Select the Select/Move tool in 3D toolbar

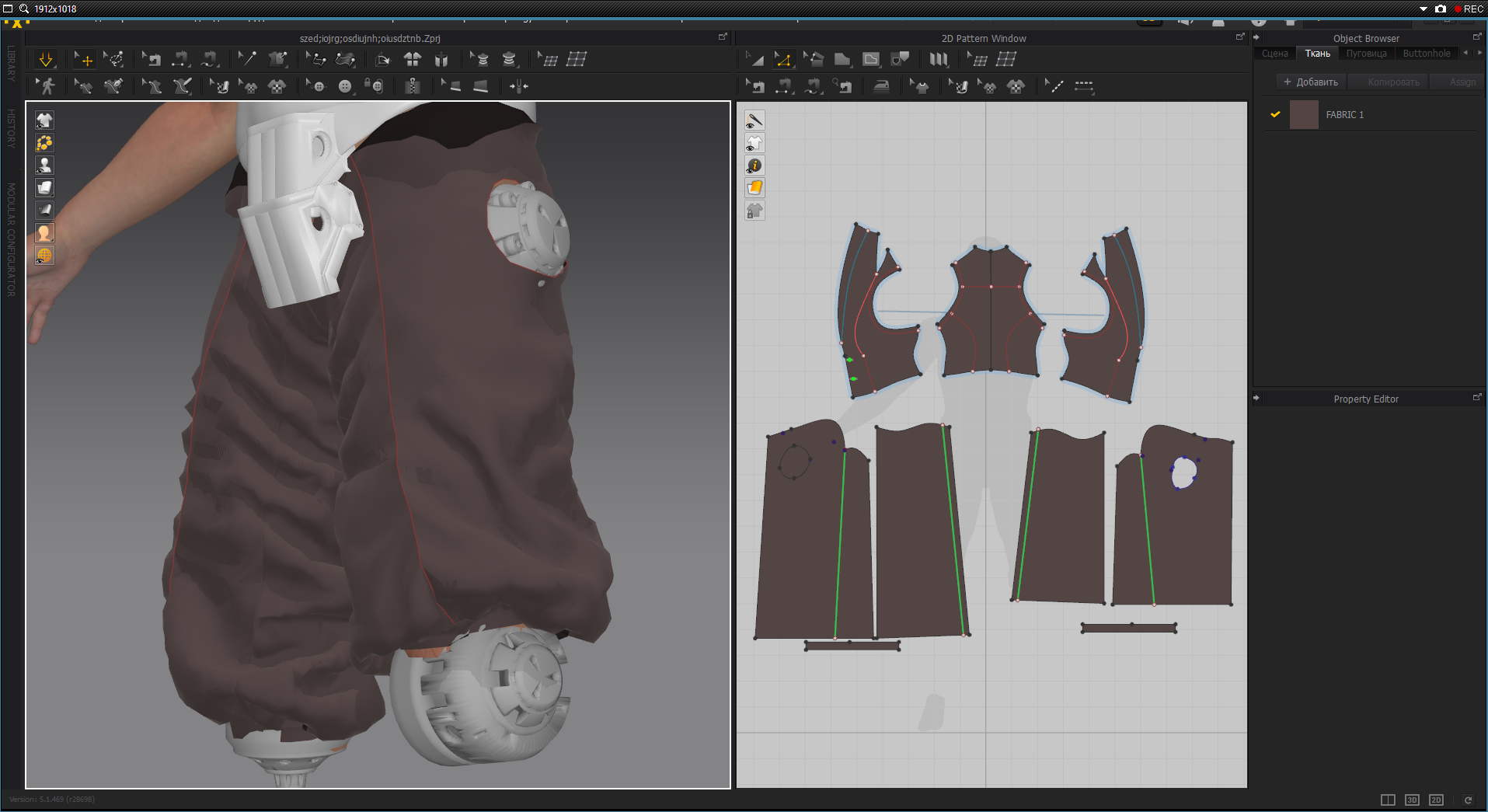pyautogui.click(x=84, y=59)
